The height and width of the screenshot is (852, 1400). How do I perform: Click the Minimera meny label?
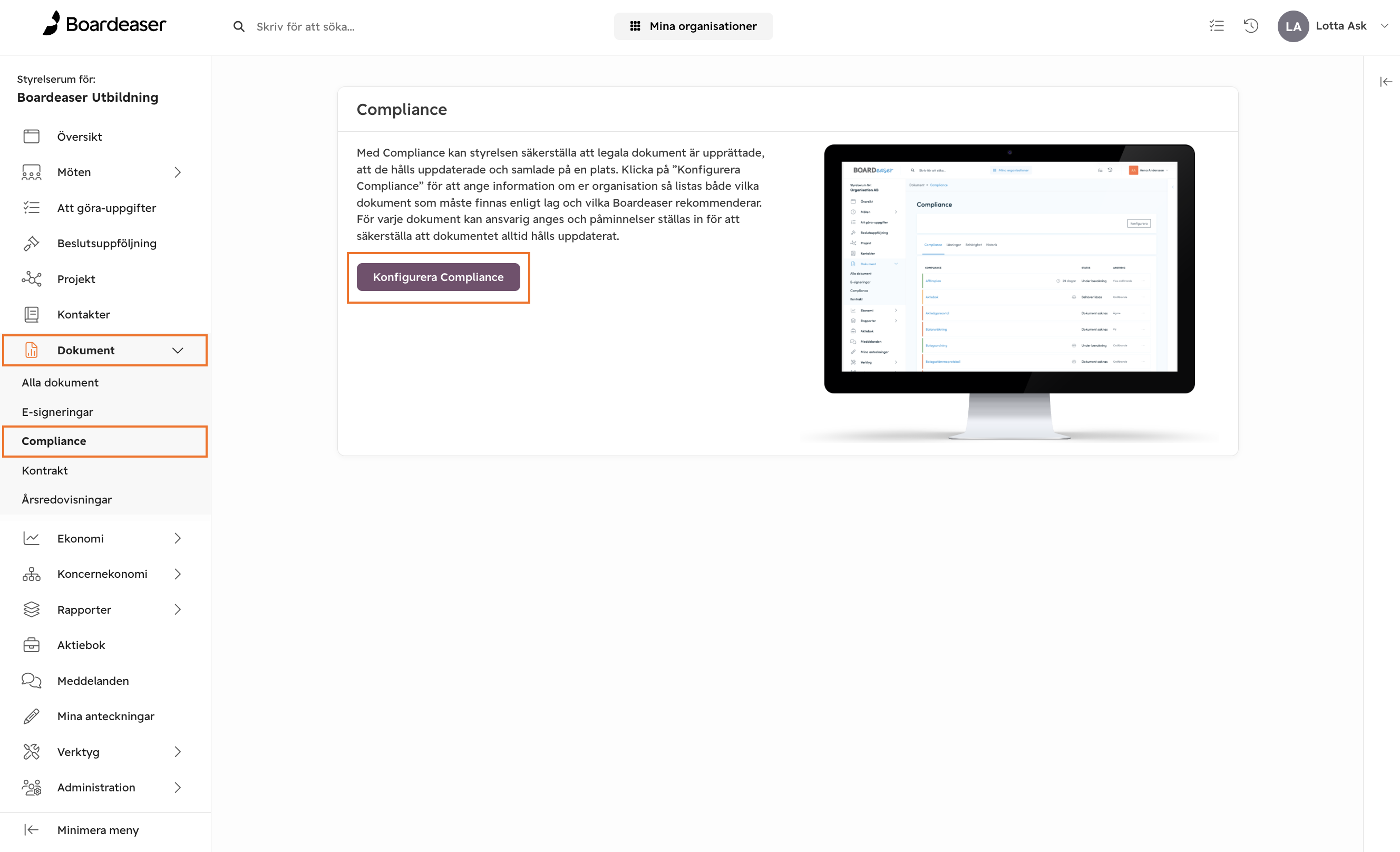tap(98, 830)
